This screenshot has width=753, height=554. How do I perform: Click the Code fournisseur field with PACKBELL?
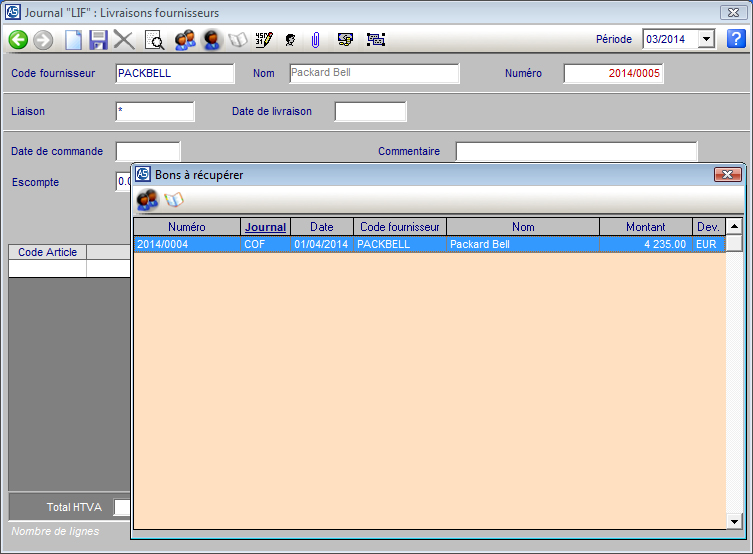(x=174, y=73)
